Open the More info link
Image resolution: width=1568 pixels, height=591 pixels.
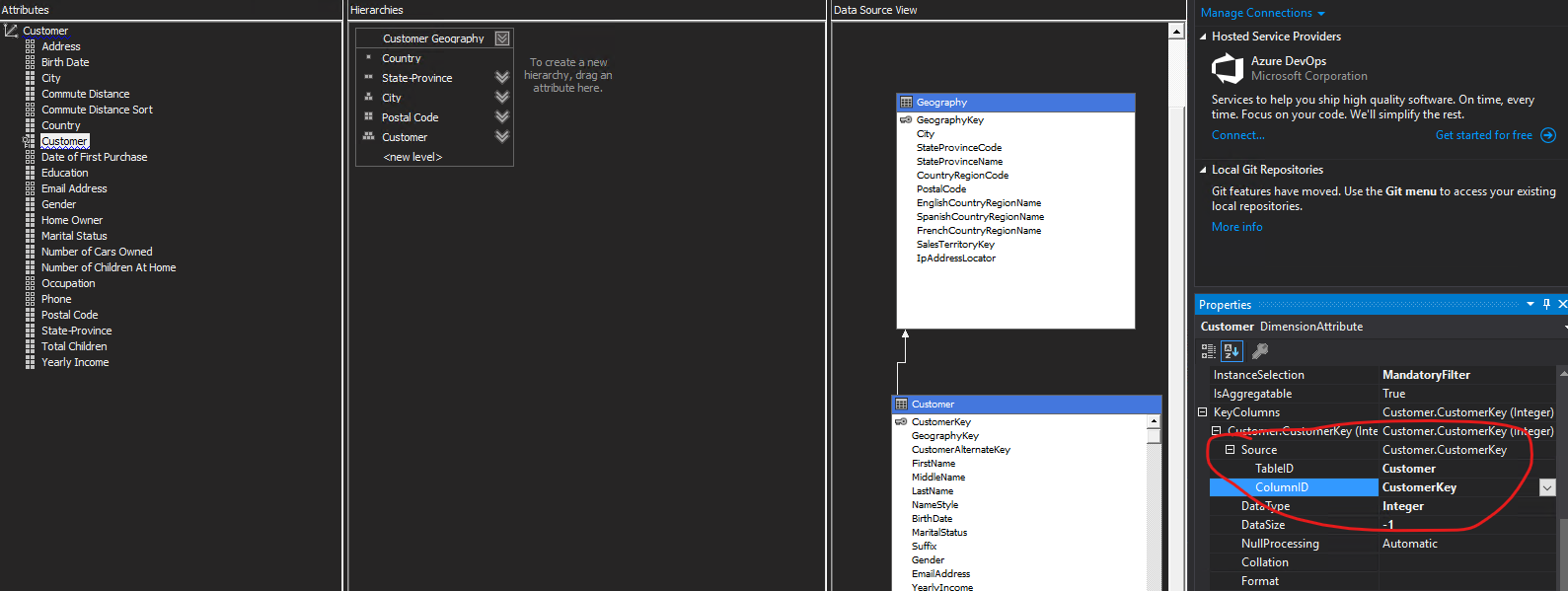click(1236, 227)
